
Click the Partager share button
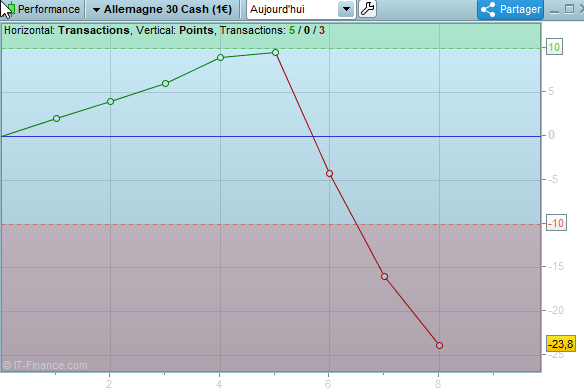coord(511,9)
